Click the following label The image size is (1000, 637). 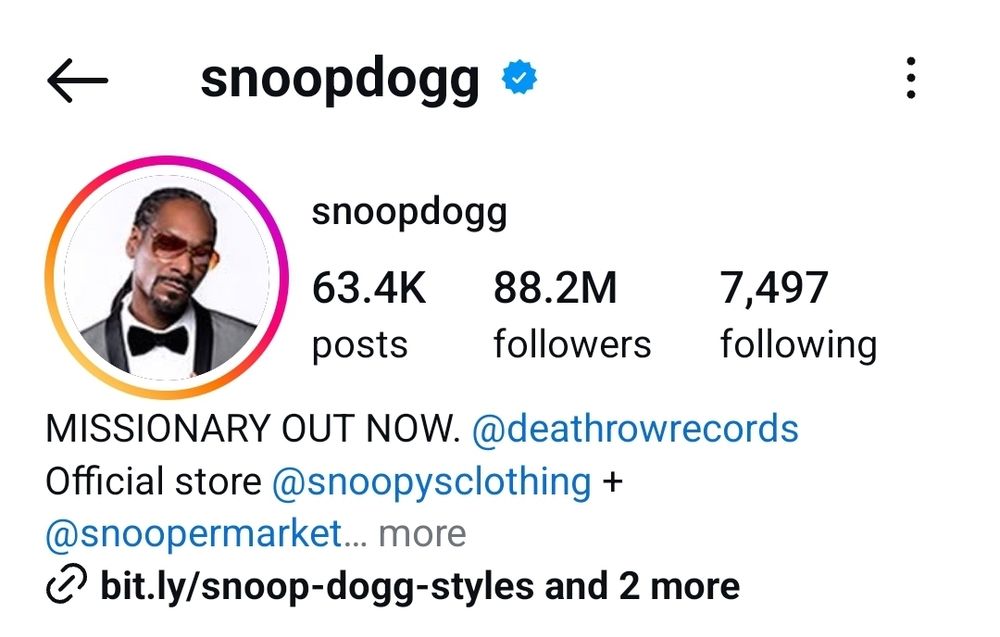798,345
